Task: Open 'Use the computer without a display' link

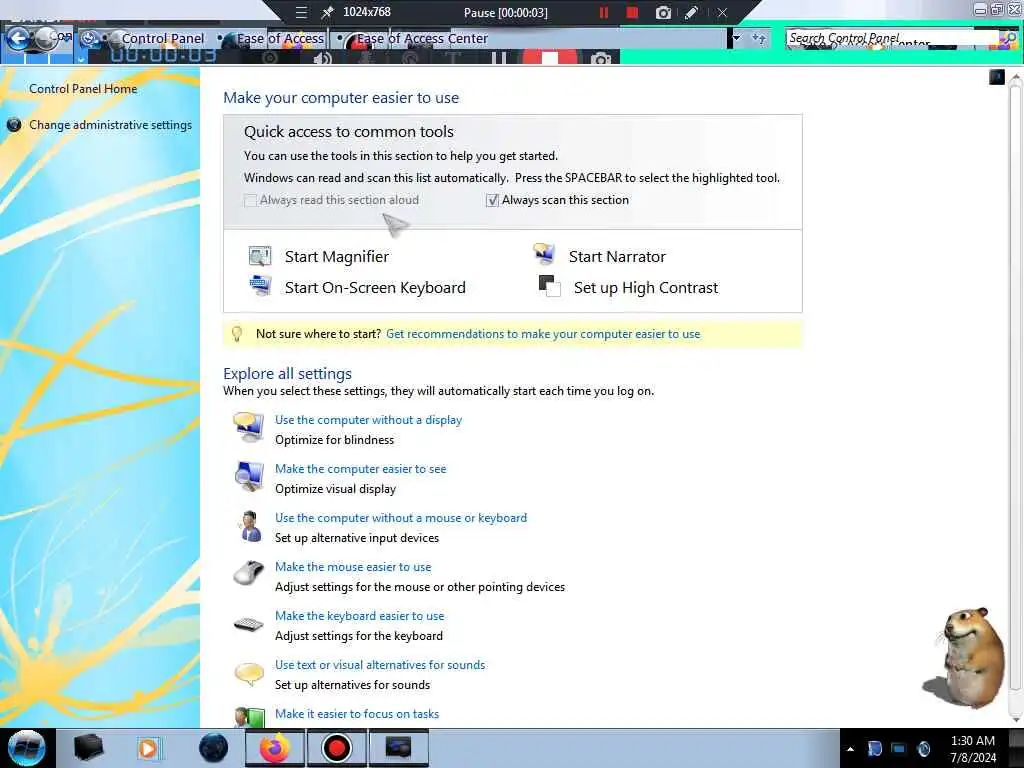Action: click(x=368, y=420)
